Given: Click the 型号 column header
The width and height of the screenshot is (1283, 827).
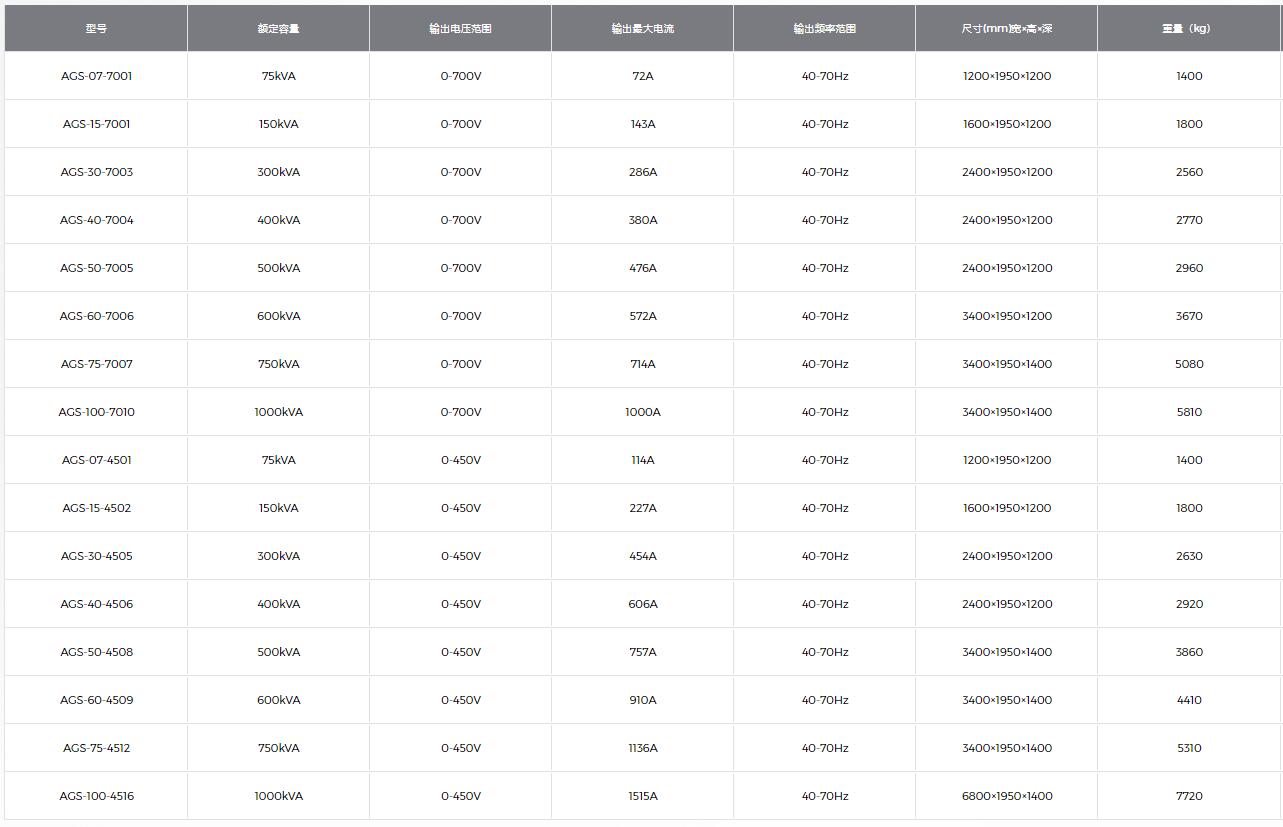Looking at the screenshot, I should point(96,28).
